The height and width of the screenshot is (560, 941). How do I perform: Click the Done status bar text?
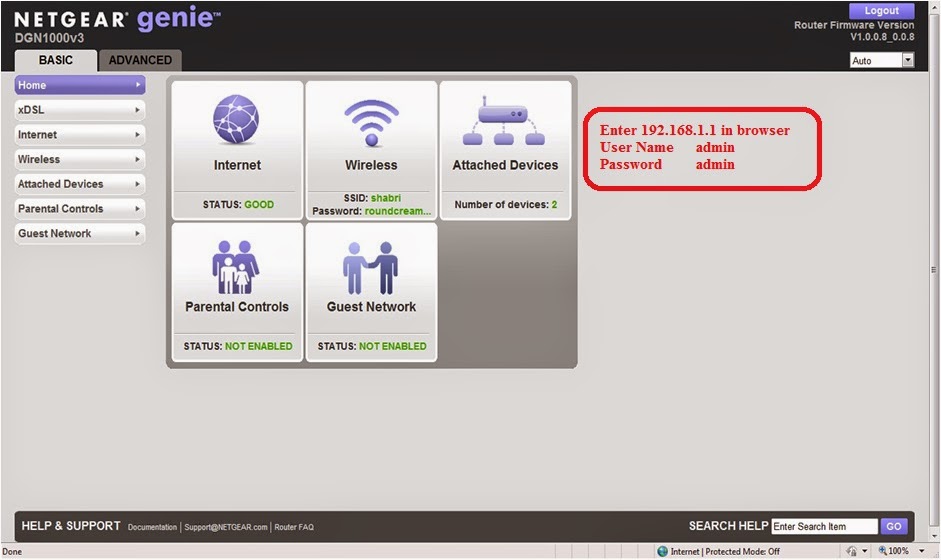click(12, 552)
